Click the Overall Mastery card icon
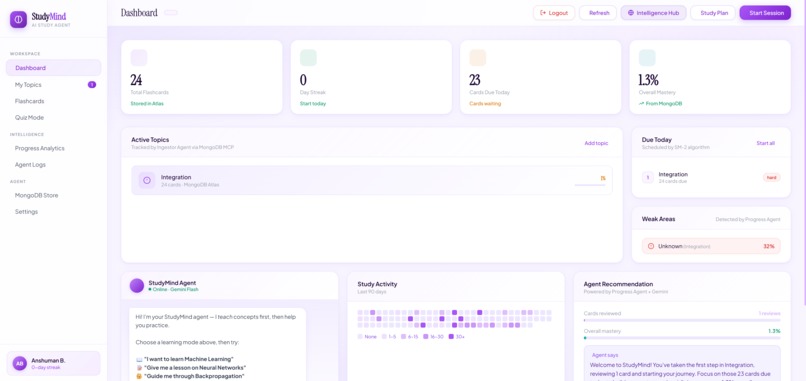Screen dimensions: 806x381 tap(647, 58)
